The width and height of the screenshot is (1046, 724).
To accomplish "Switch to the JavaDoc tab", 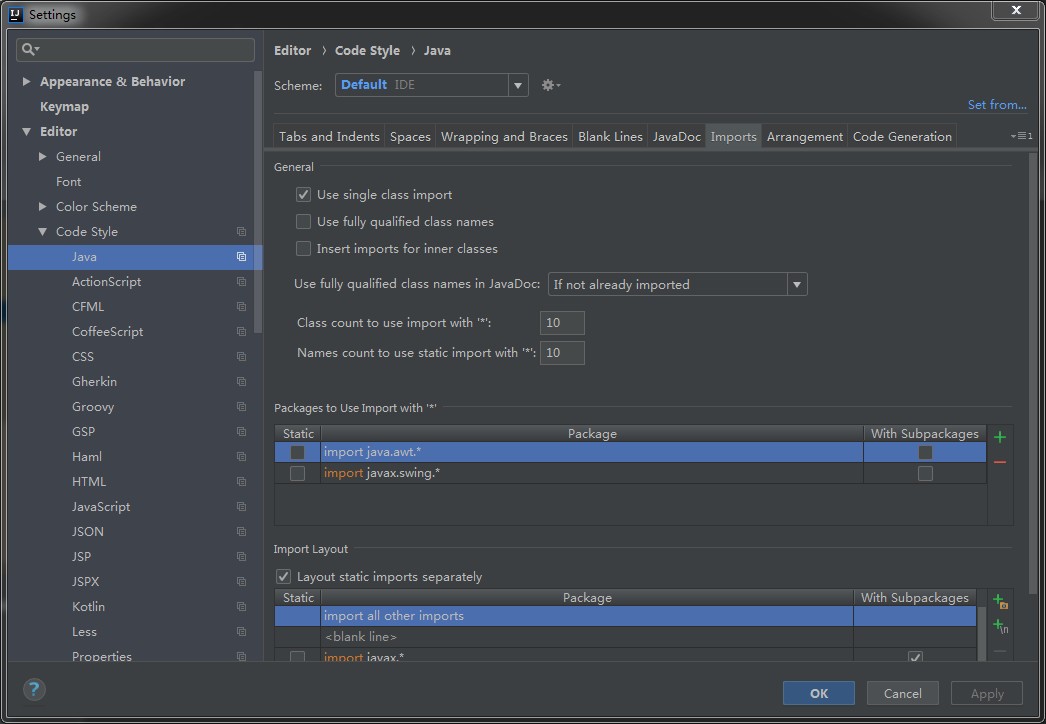I will 676,136.
